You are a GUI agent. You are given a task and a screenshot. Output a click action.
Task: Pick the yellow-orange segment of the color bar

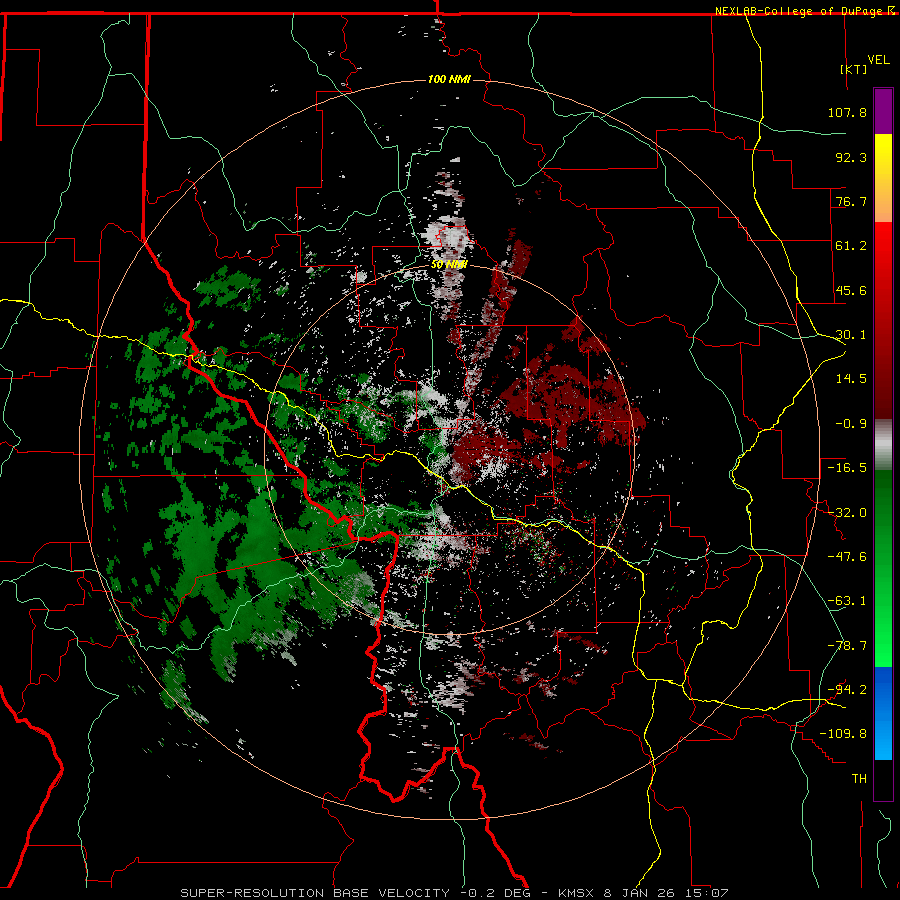(883, 178)
